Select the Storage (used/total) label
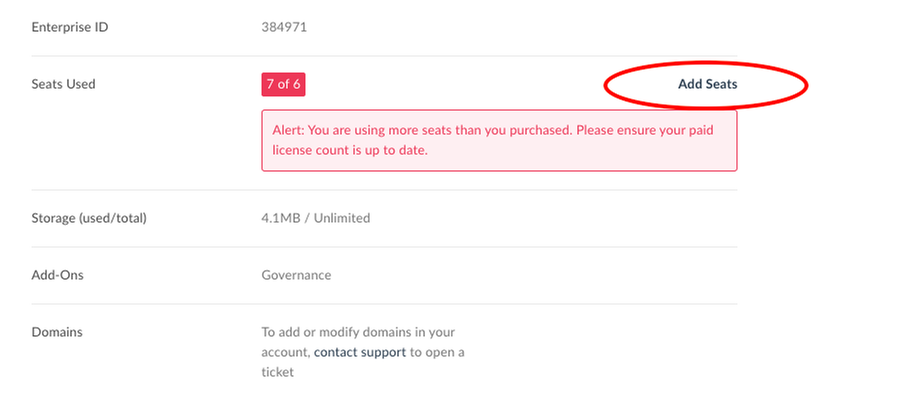This screenshot has height=394, width=897. (x=89, y=218)
